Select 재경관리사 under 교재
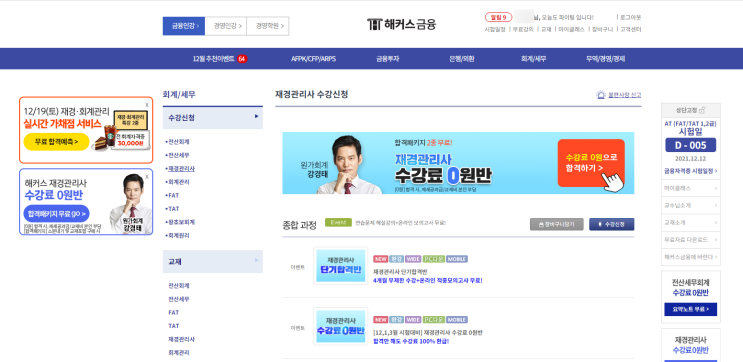Screen dimensions: 743x362 point(181,339)
